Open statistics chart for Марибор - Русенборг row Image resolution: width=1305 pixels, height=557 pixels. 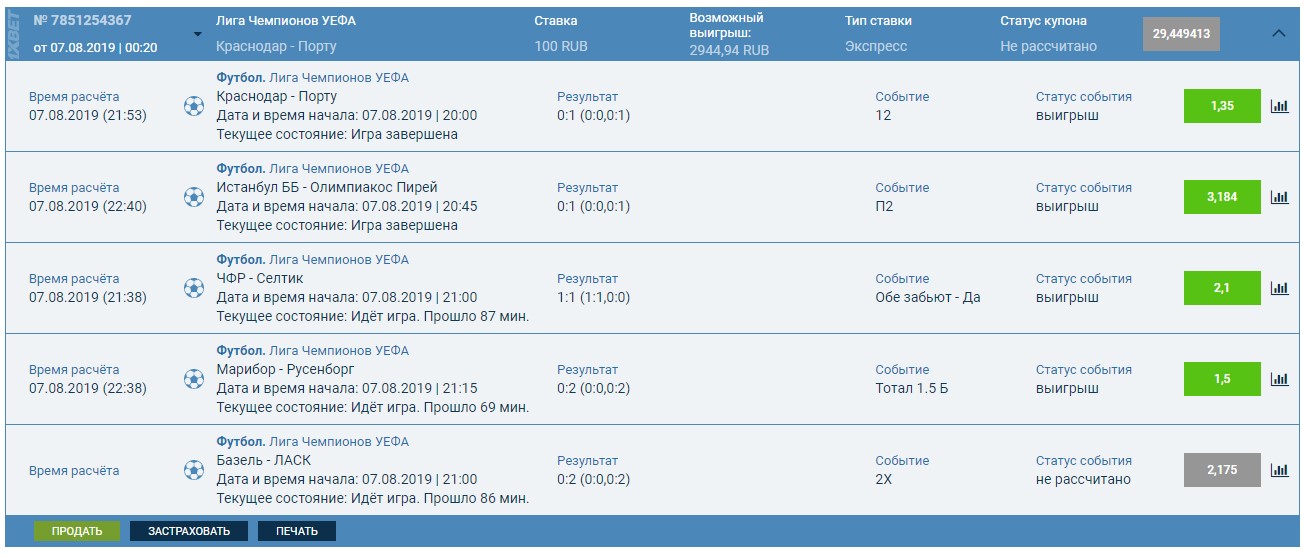click(1279, 379)
